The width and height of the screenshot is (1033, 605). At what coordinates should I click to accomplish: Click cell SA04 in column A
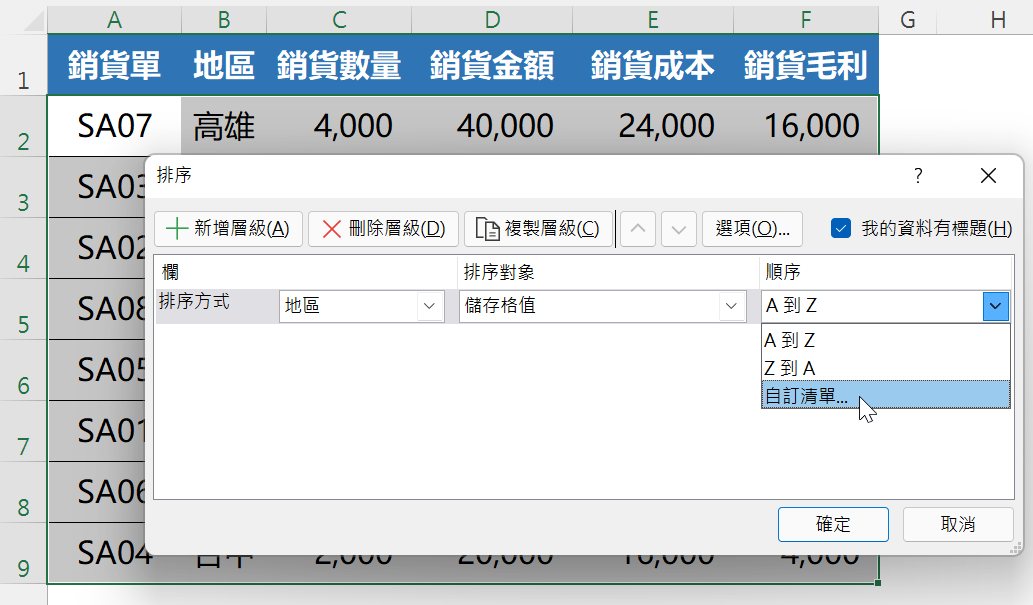pos(97,554)
